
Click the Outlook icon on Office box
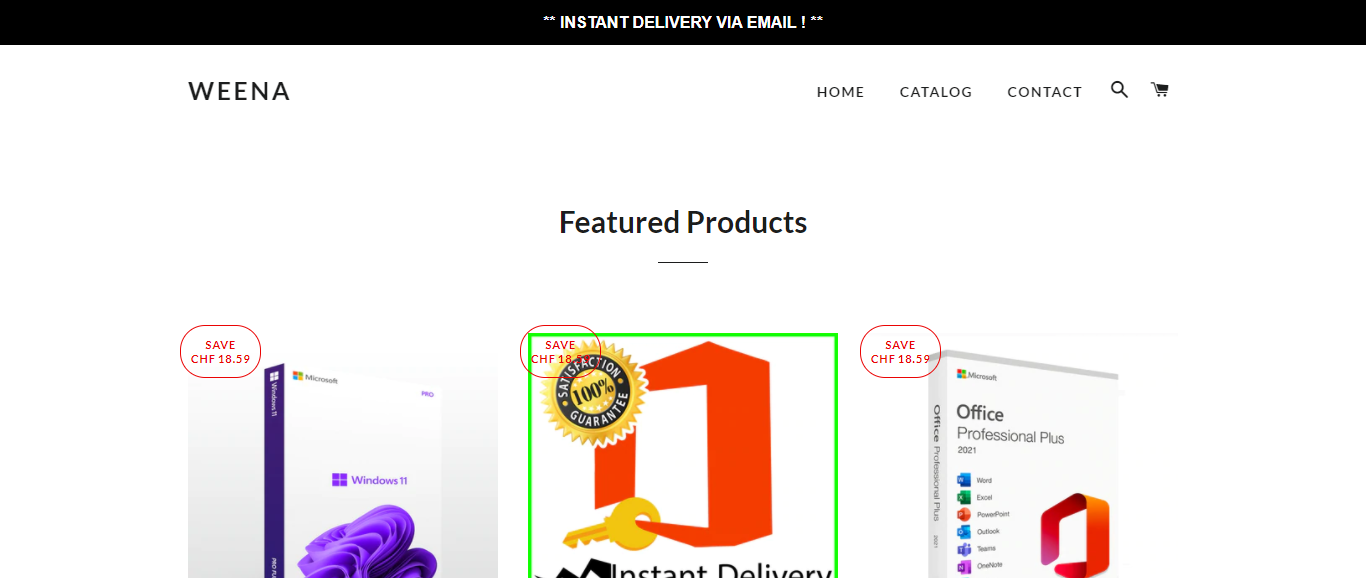pos(964,532)
